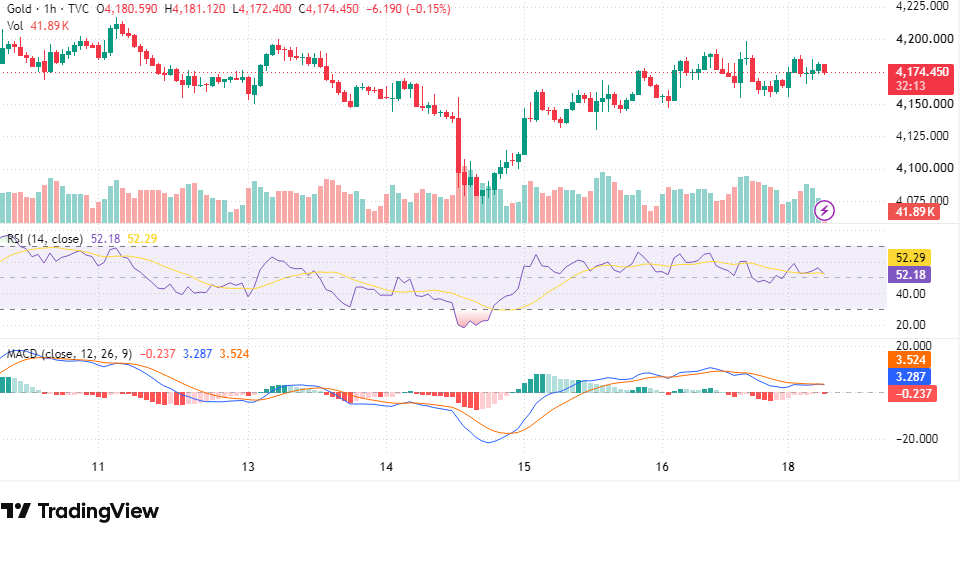Click the high value H4,181.120
The height and width of the screenshot is (574, 980).
coord(195,9)
